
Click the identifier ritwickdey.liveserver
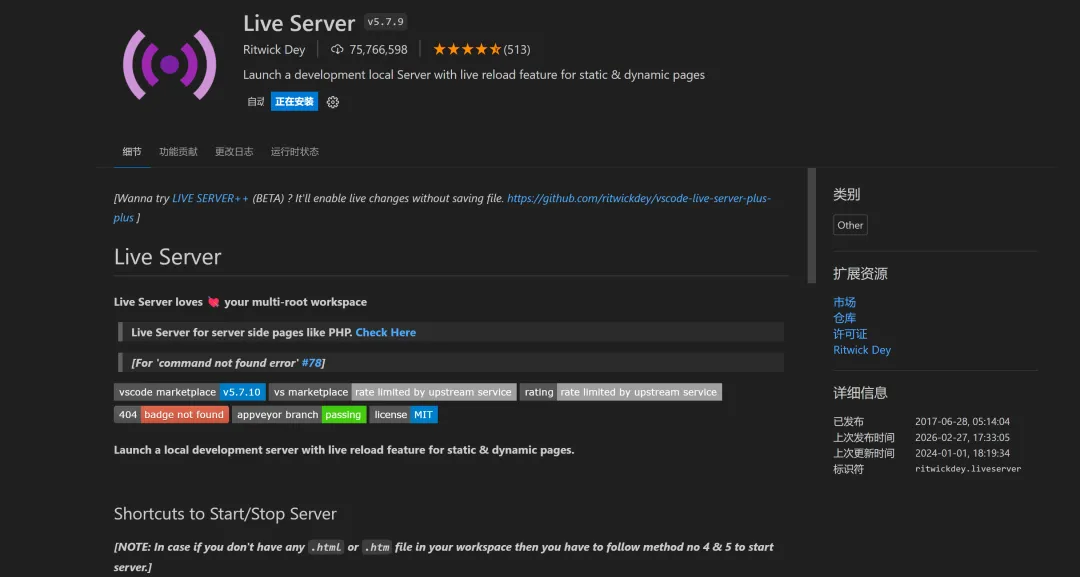[x=968, y=469]
